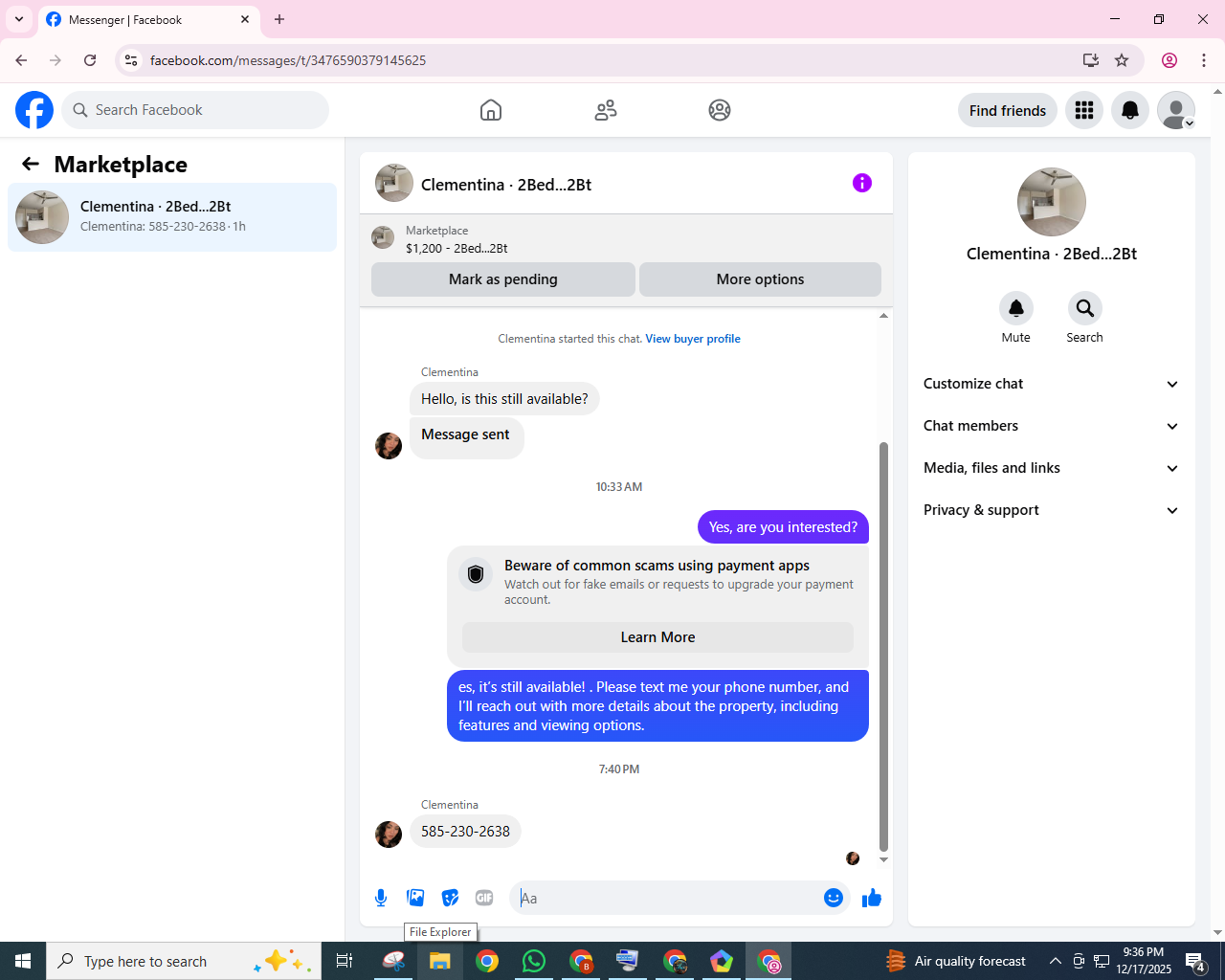Click the chat scroll up arrow
The height and width of the screenshot is (980, 1225).
pyautogui.click(x=883, y=316)
